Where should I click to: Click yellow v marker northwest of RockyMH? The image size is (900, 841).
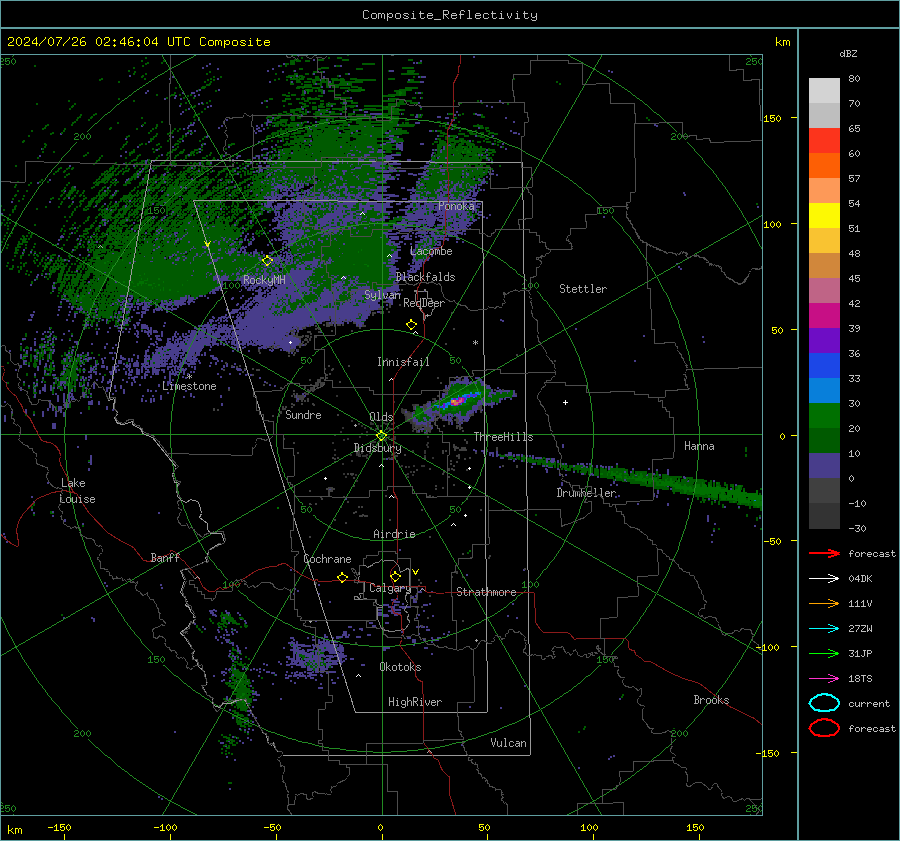click(207, 245)
